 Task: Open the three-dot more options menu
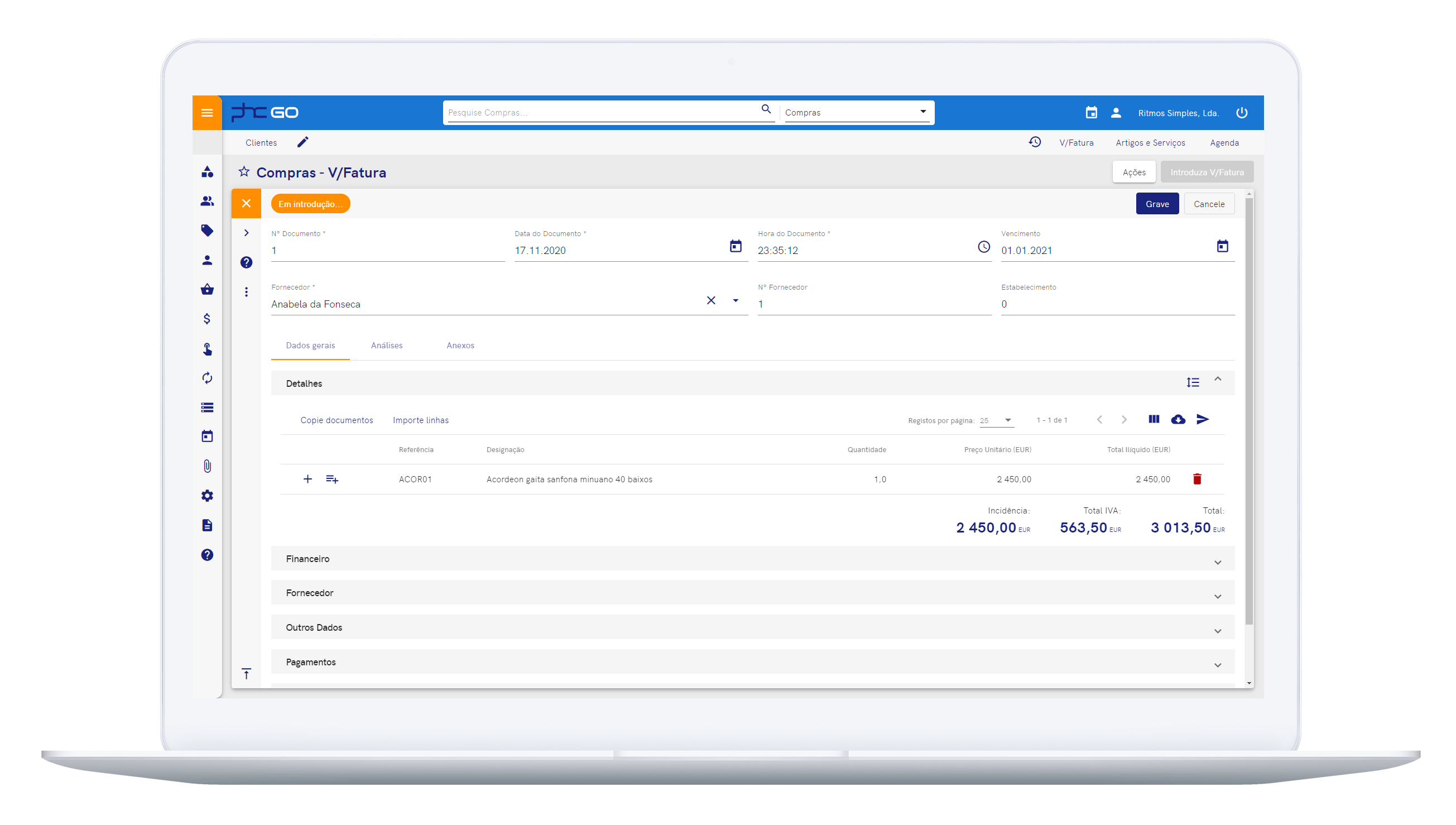pyautogui.click(x=246, y=292)
